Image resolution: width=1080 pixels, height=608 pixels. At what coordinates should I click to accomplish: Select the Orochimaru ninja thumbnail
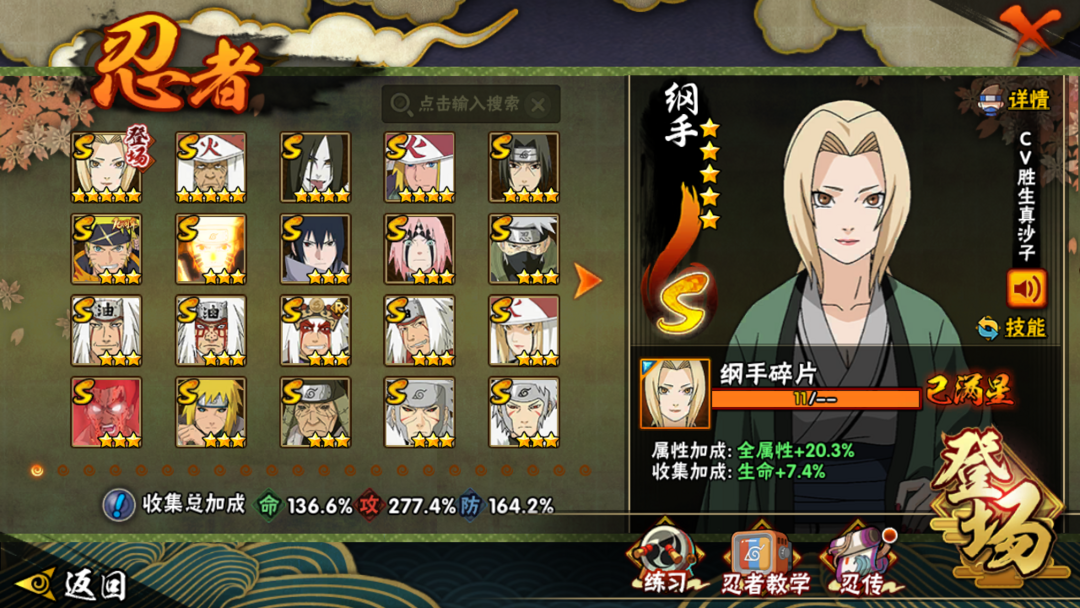(x=315, y=167)
